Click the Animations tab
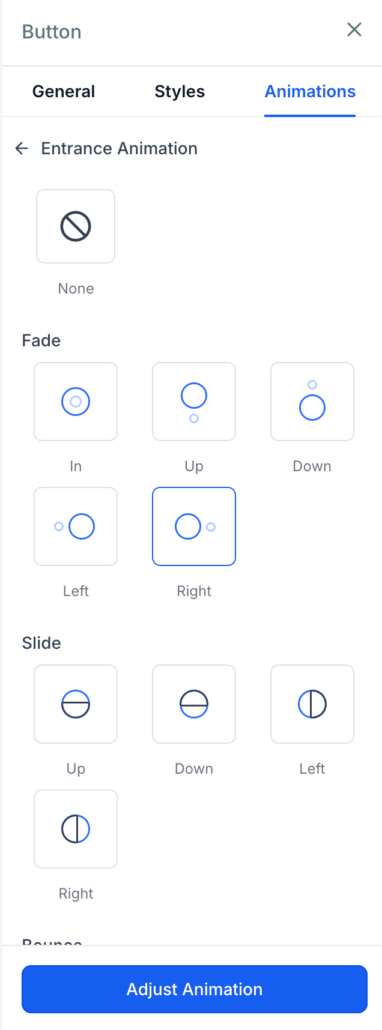 tap(310, 91)
